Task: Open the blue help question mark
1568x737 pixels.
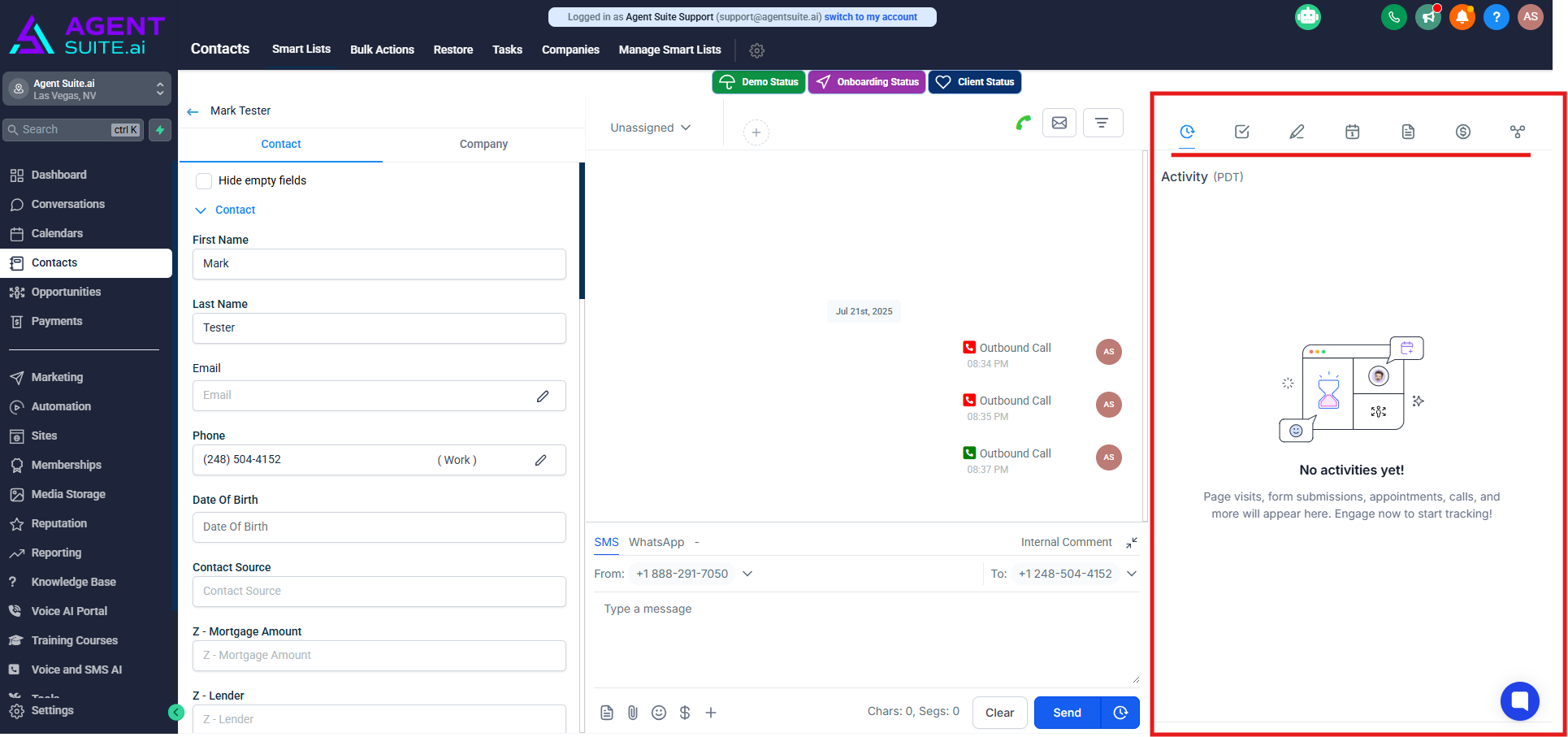Action: [x=1497, y=17]
